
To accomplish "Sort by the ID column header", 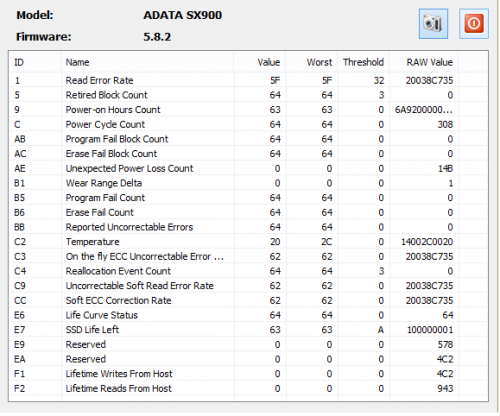I will point(35,62).
